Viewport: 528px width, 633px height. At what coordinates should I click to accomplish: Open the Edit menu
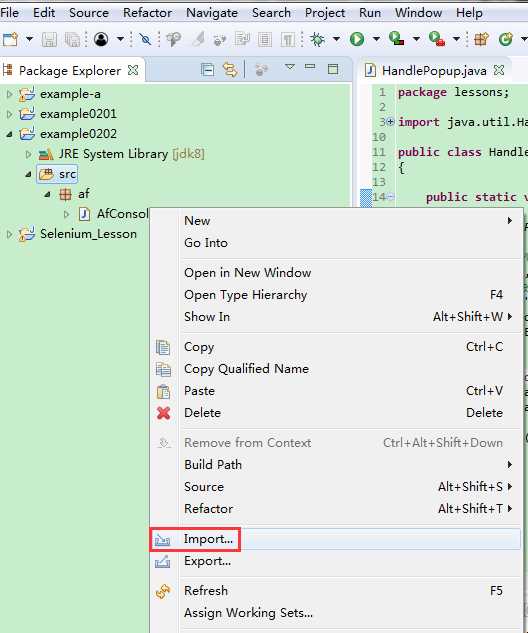click(44, 13)
